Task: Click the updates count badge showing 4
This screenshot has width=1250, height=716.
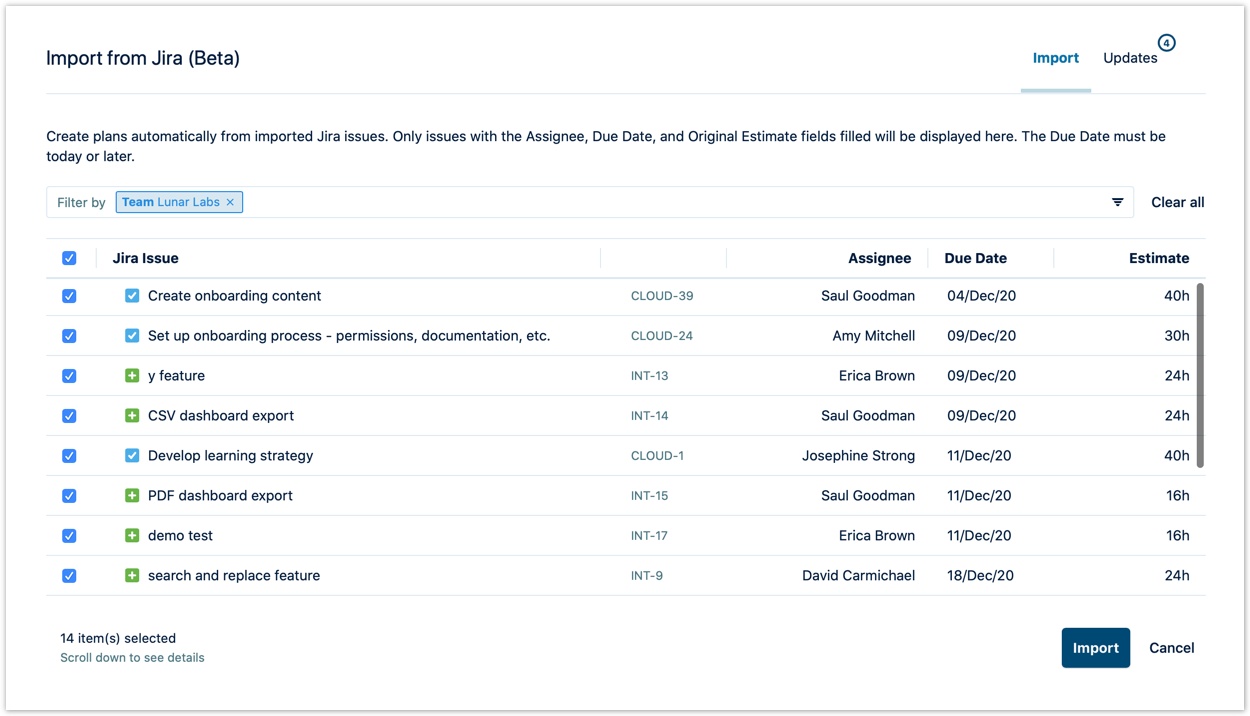Action: pos(1166,43)
